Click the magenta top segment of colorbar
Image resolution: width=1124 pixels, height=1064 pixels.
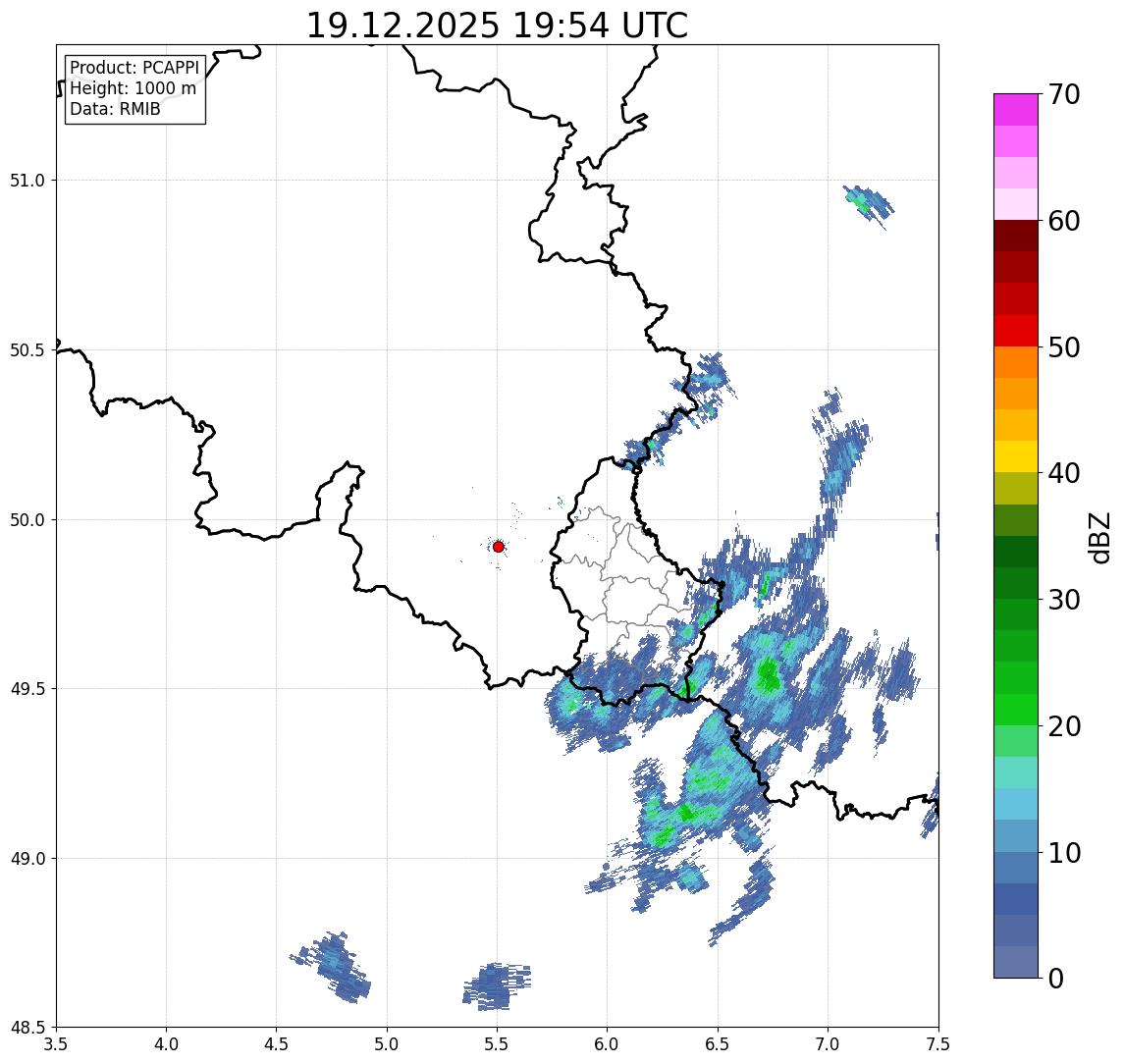coord(1016,110)
